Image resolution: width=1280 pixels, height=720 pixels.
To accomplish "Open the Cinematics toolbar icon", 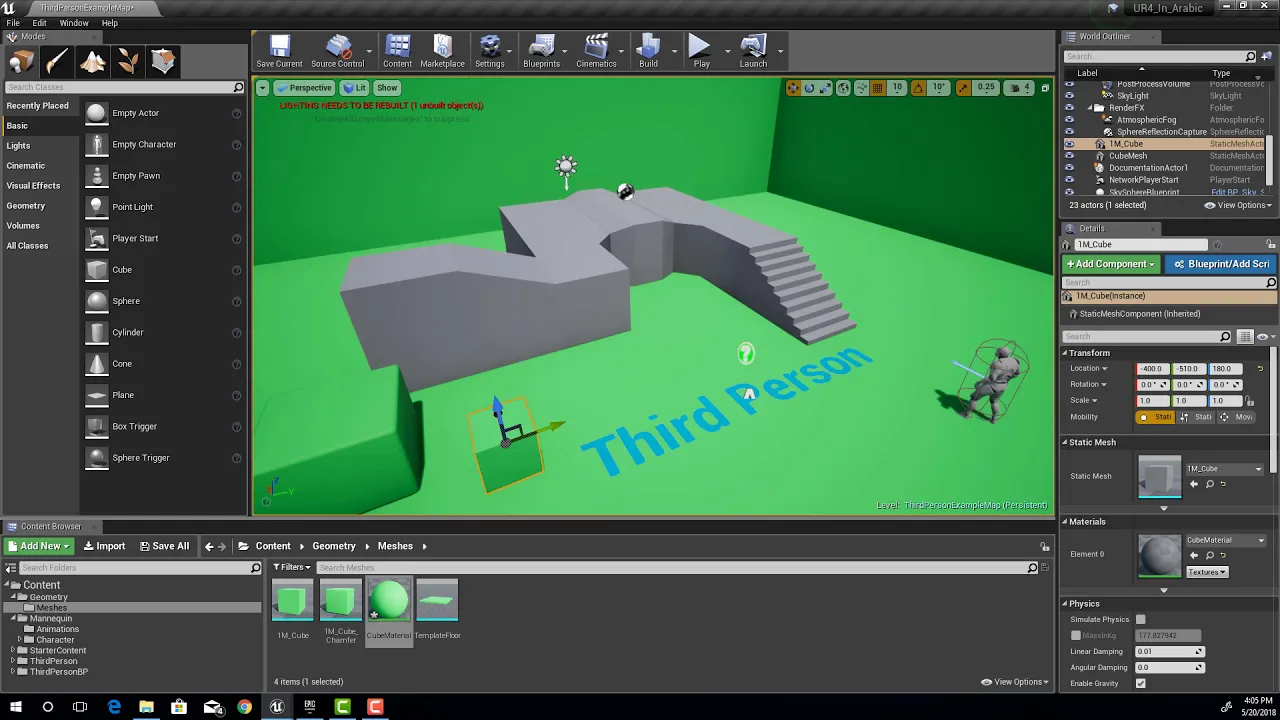I will [596, 51].
